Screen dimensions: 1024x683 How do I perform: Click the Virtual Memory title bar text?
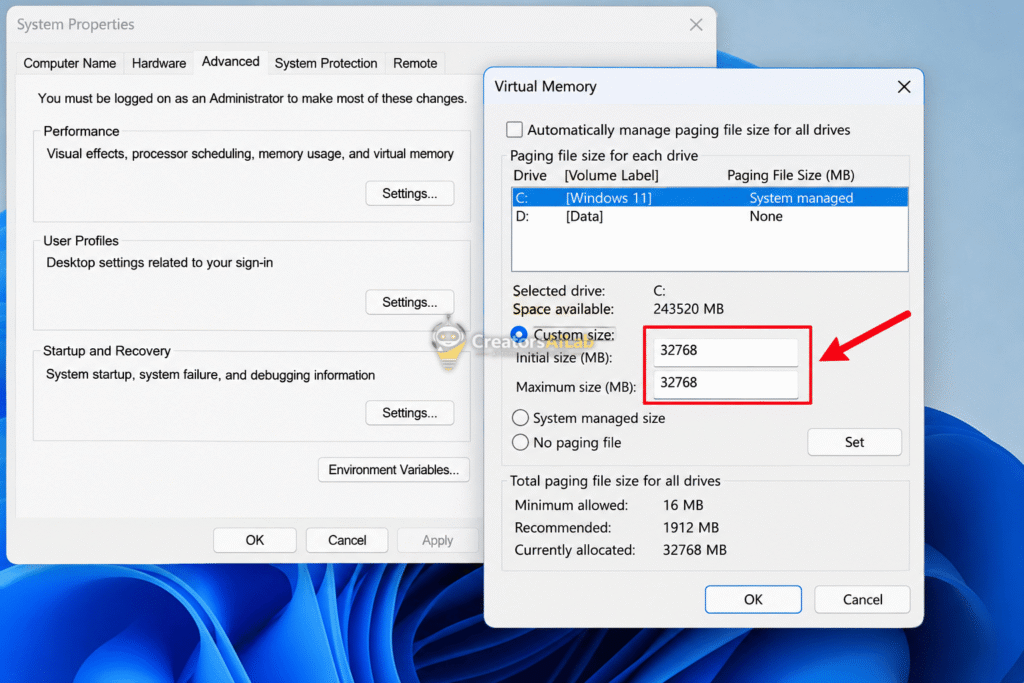pyautogui.click(x=545, y=87)
